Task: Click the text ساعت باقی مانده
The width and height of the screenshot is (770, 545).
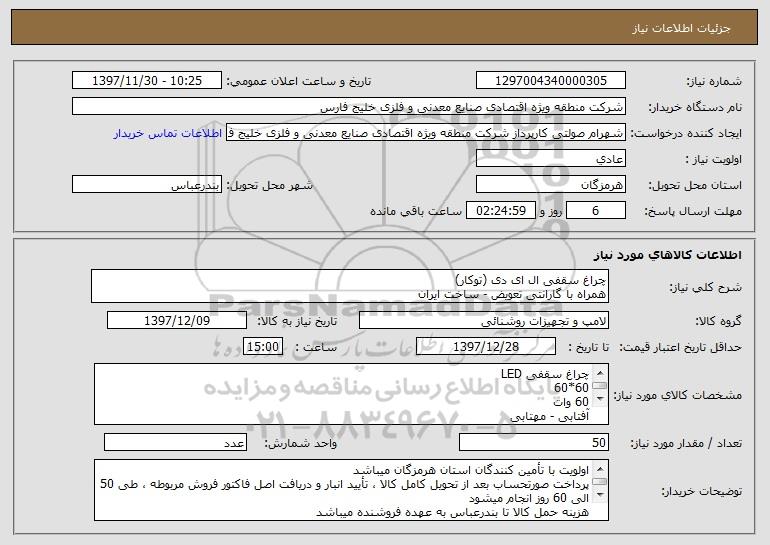Action: click(x=415, y=212)
